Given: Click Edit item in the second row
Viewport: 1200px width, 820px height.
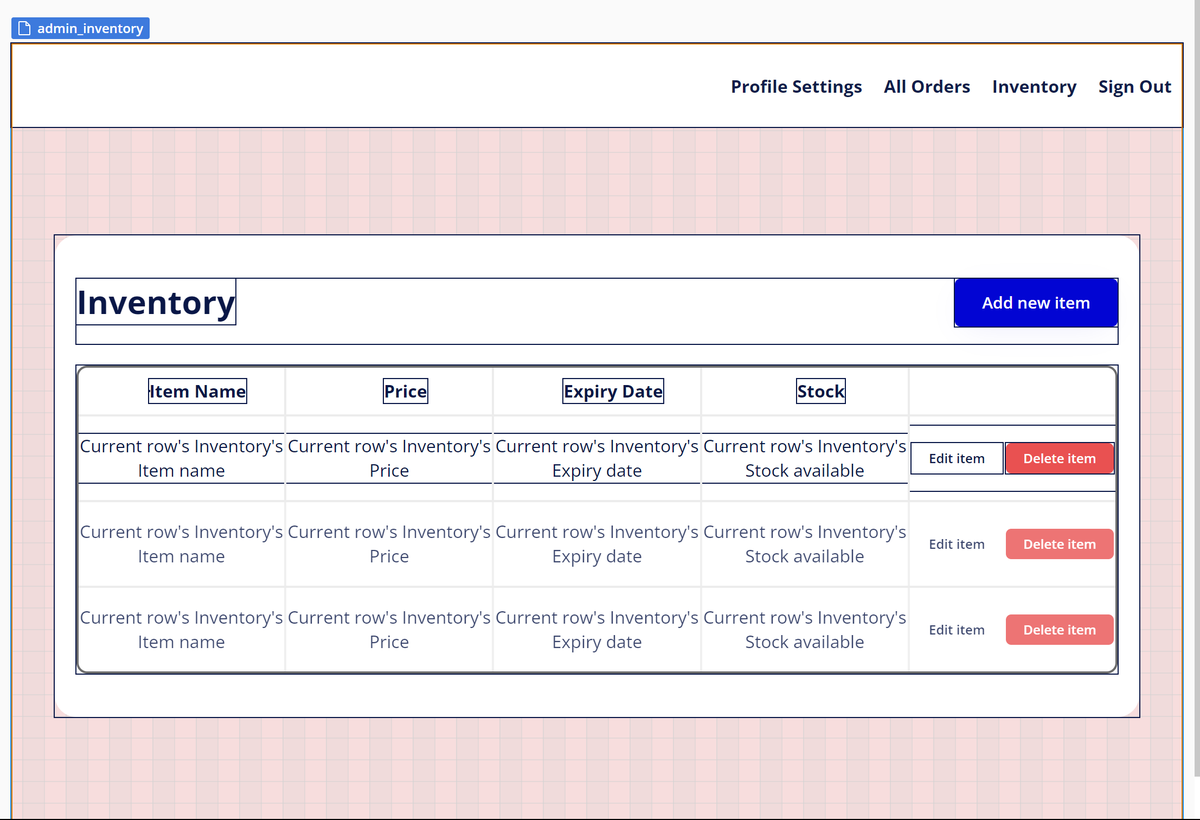Looking at the screenshot, I should (957, 544).
